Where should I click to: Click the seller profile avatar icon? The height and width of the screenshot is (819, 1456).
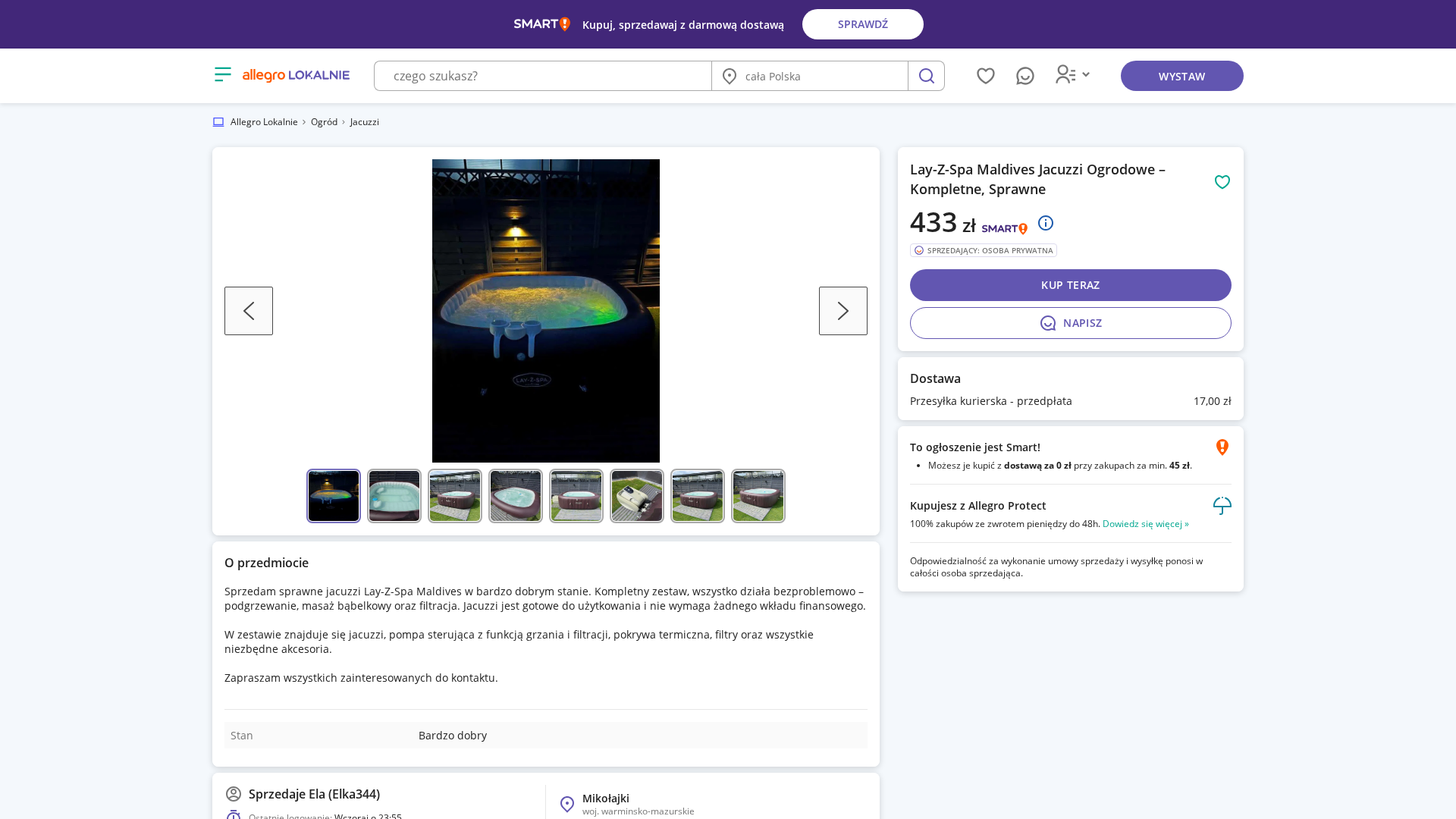234,794
